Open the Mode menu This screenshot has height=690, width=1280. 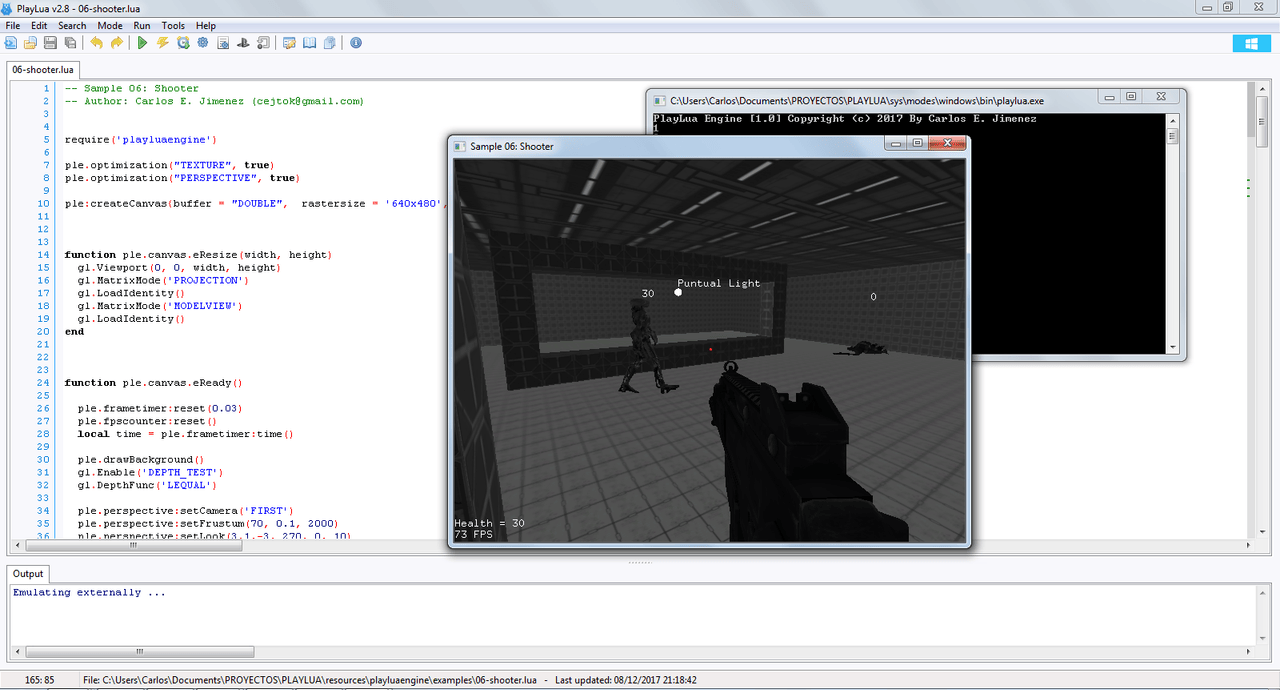click(x=110, y=25)
